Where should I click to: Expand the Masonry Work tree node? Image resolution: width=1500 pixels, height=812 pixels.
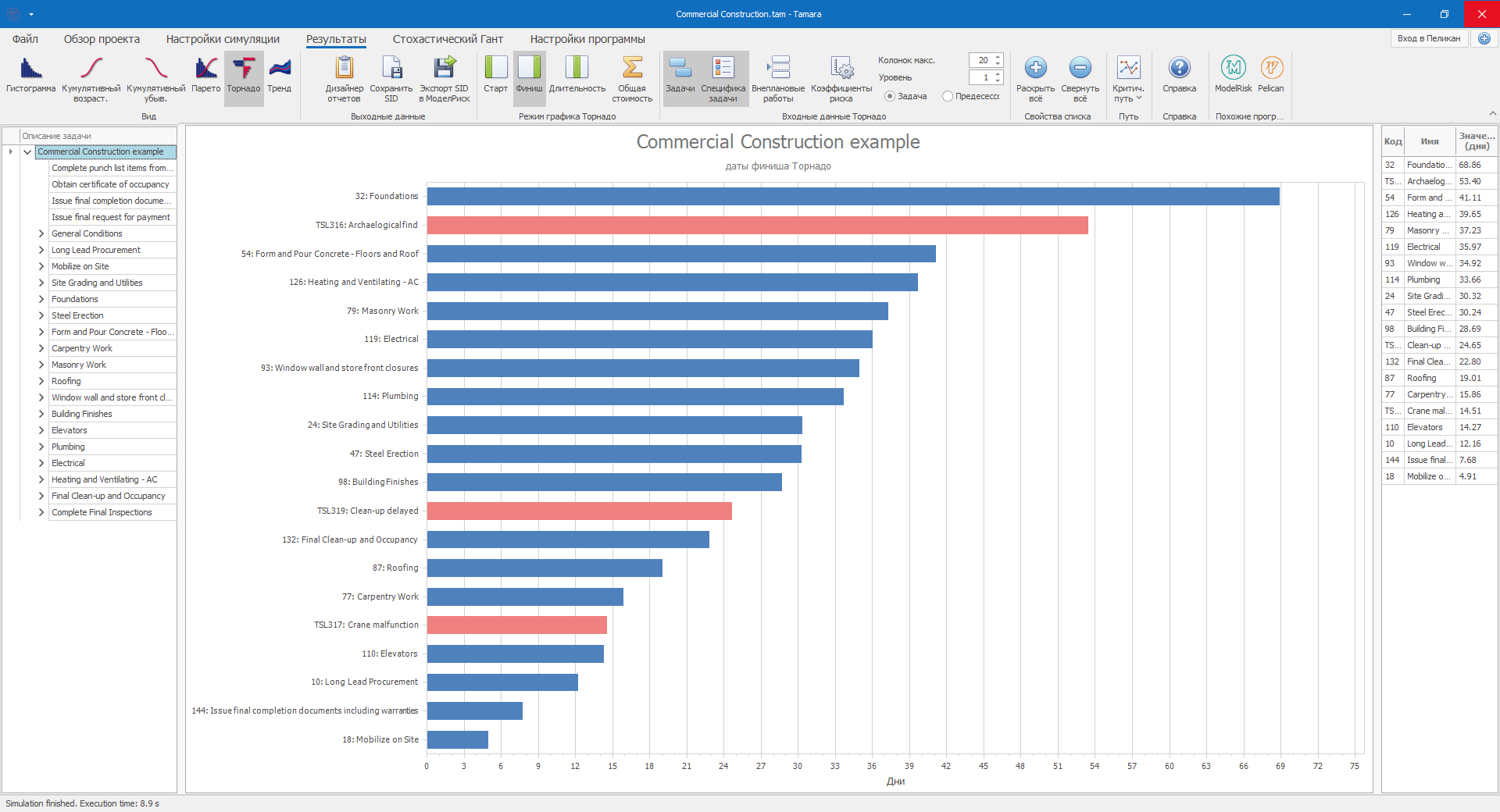(x=41, y=365)
